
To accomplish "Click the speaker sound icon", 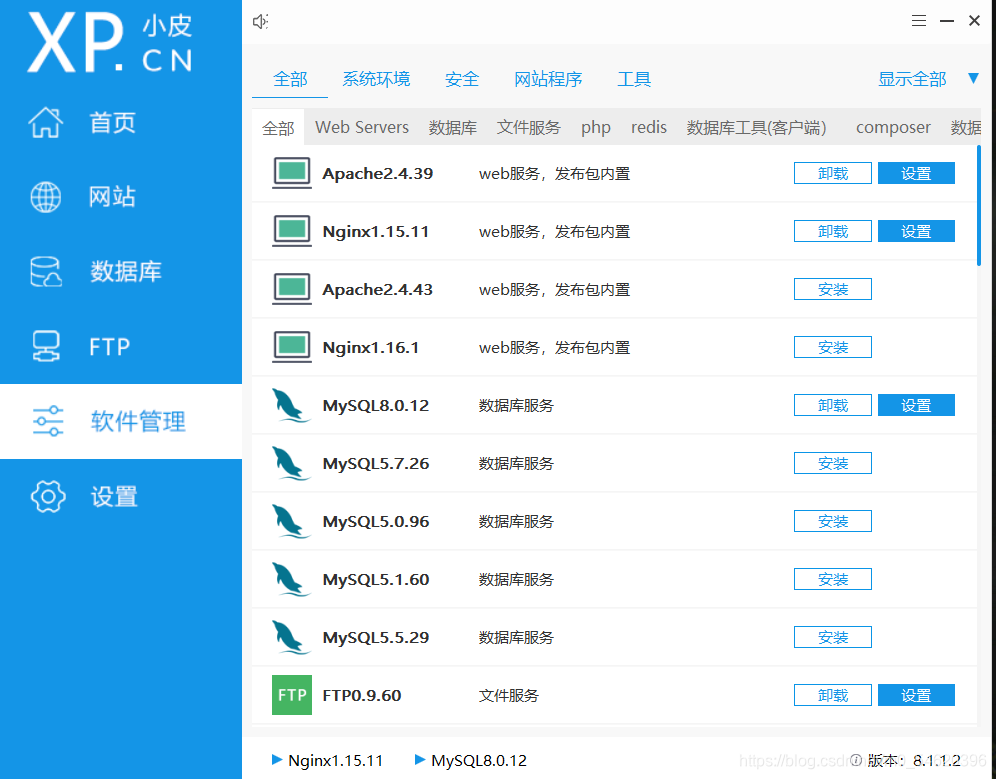I will point(260,22).
